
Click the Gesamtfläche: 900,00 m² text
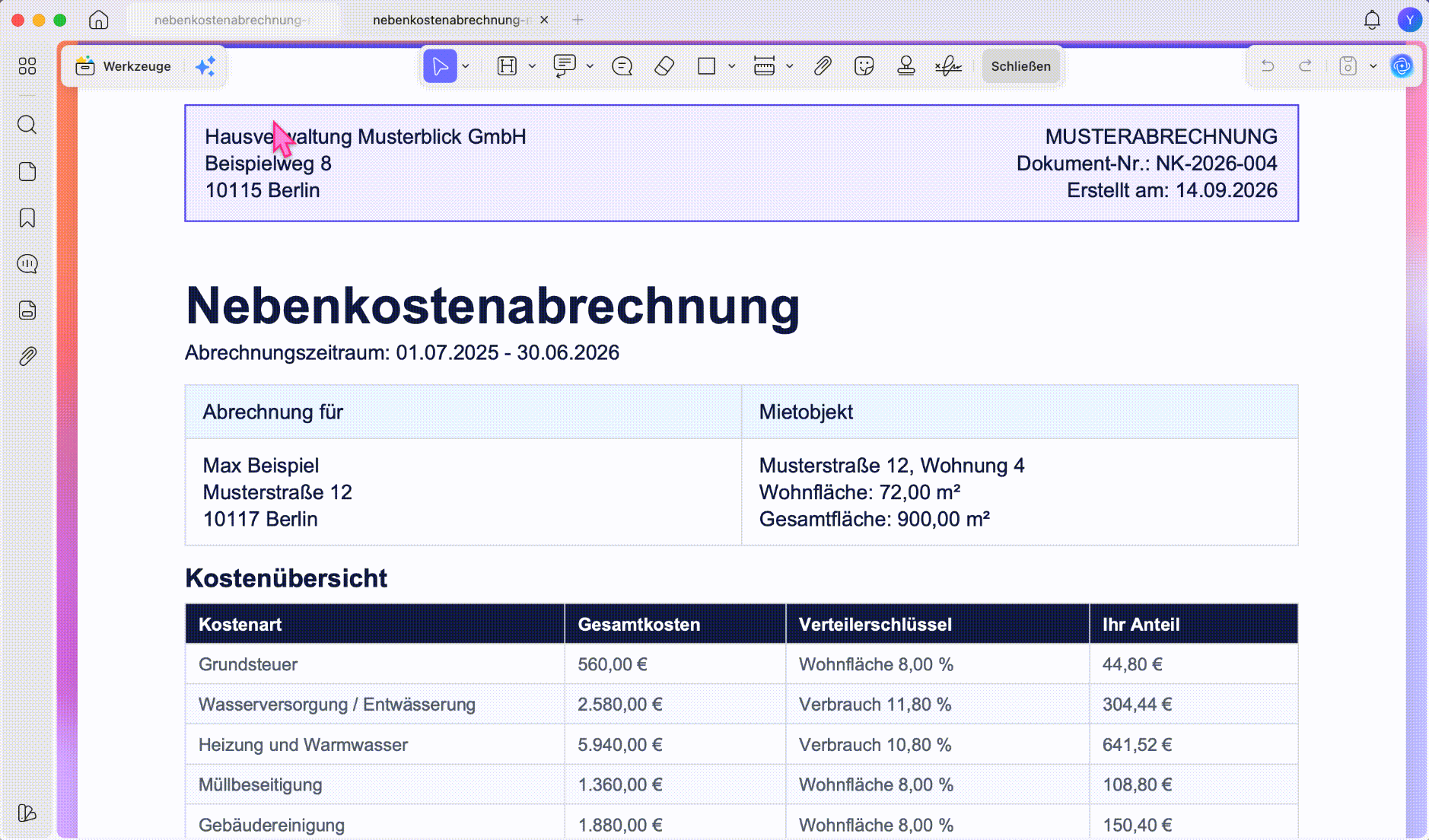point(874,519)
